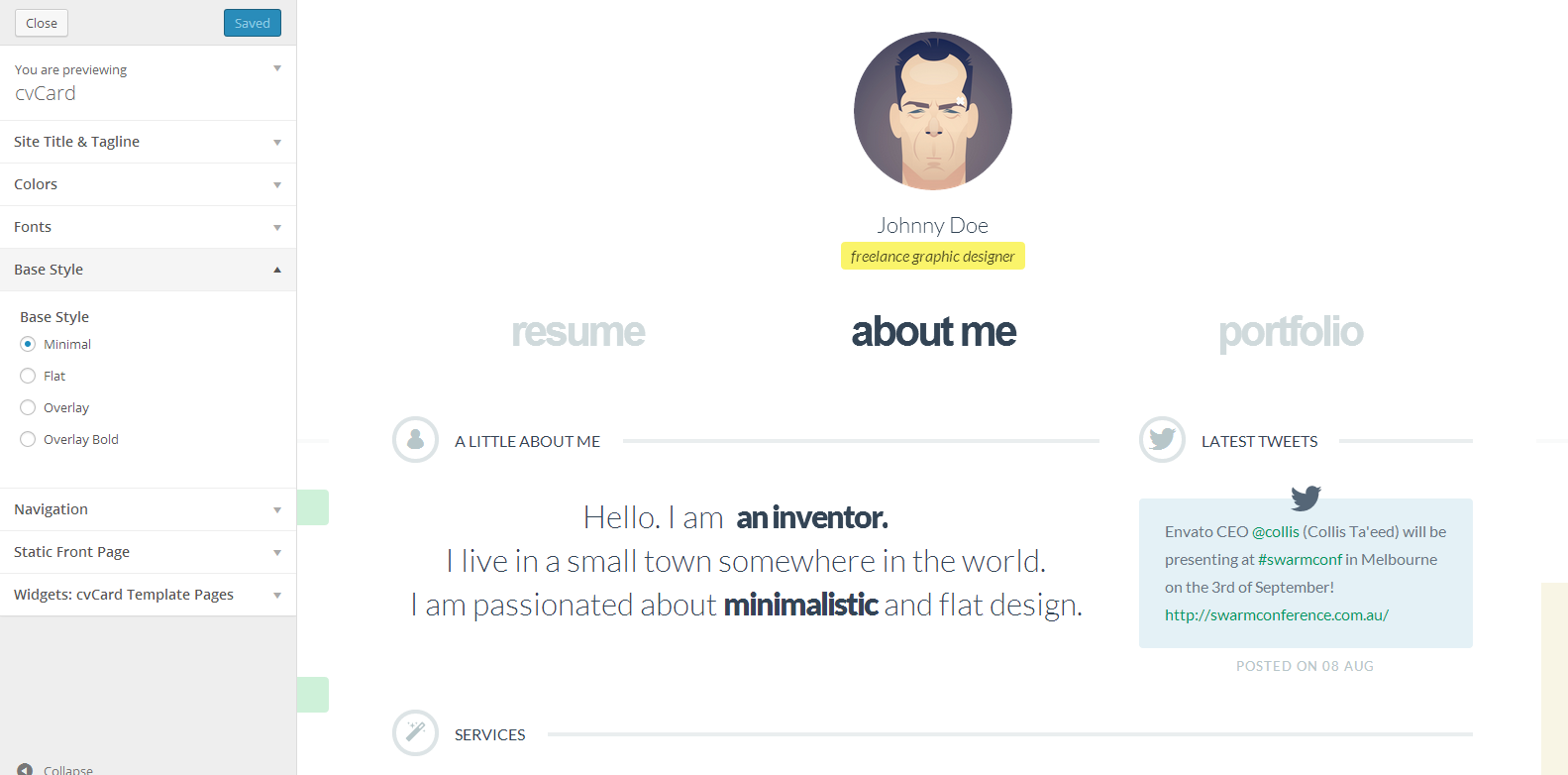Switch to the resume tab
Viewport: 1568px width, 775px height.
(x=577, y=332)
